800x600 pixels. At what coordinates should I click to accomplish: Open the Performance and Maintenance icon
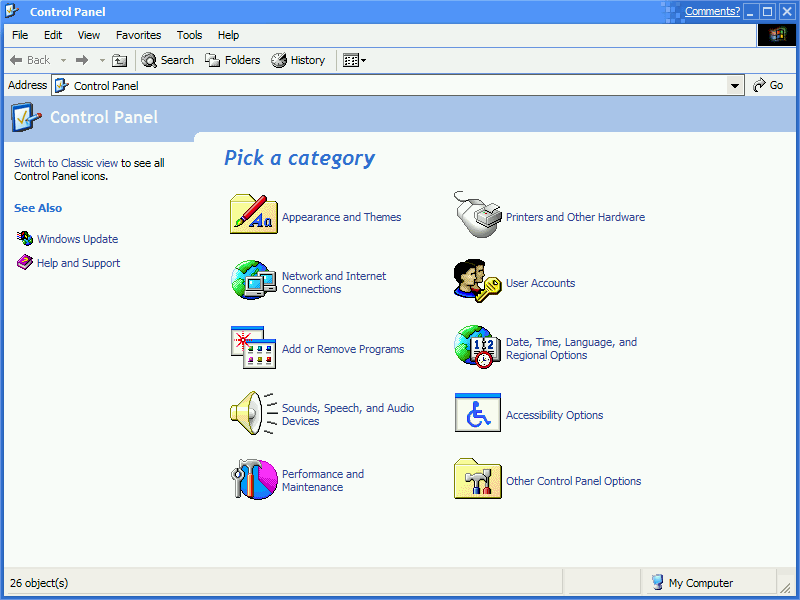[254, 479]
